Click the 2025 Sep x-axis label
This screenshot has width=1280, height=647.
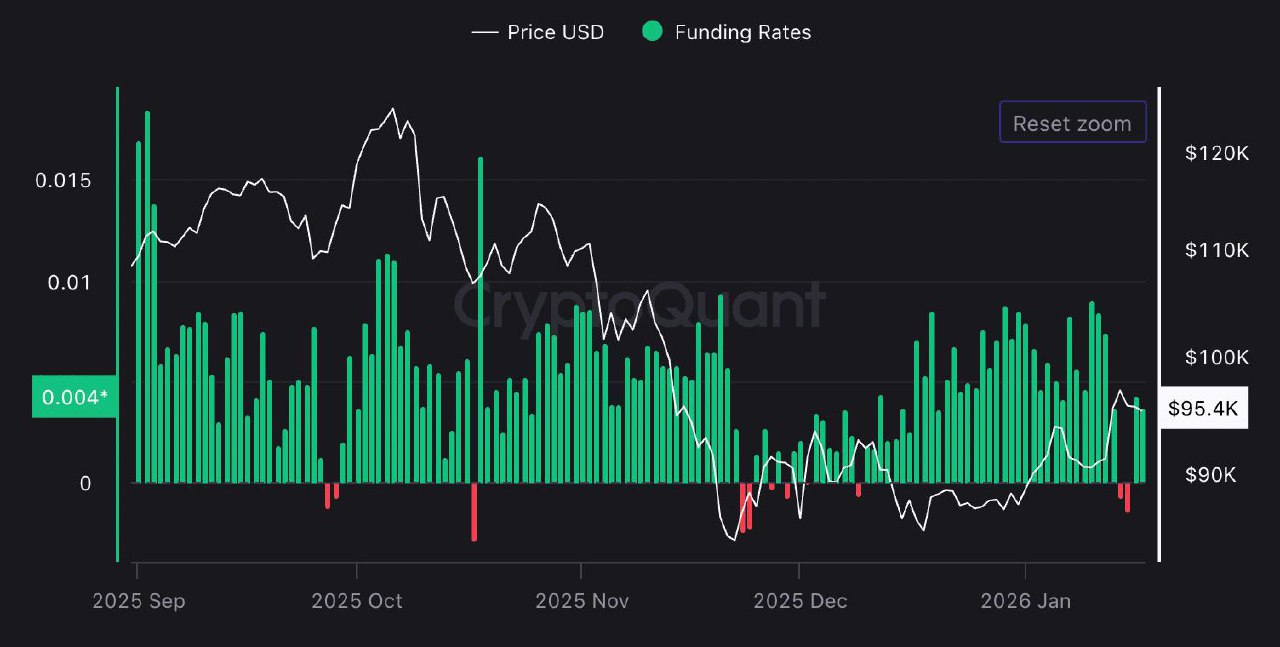[138, 601]
